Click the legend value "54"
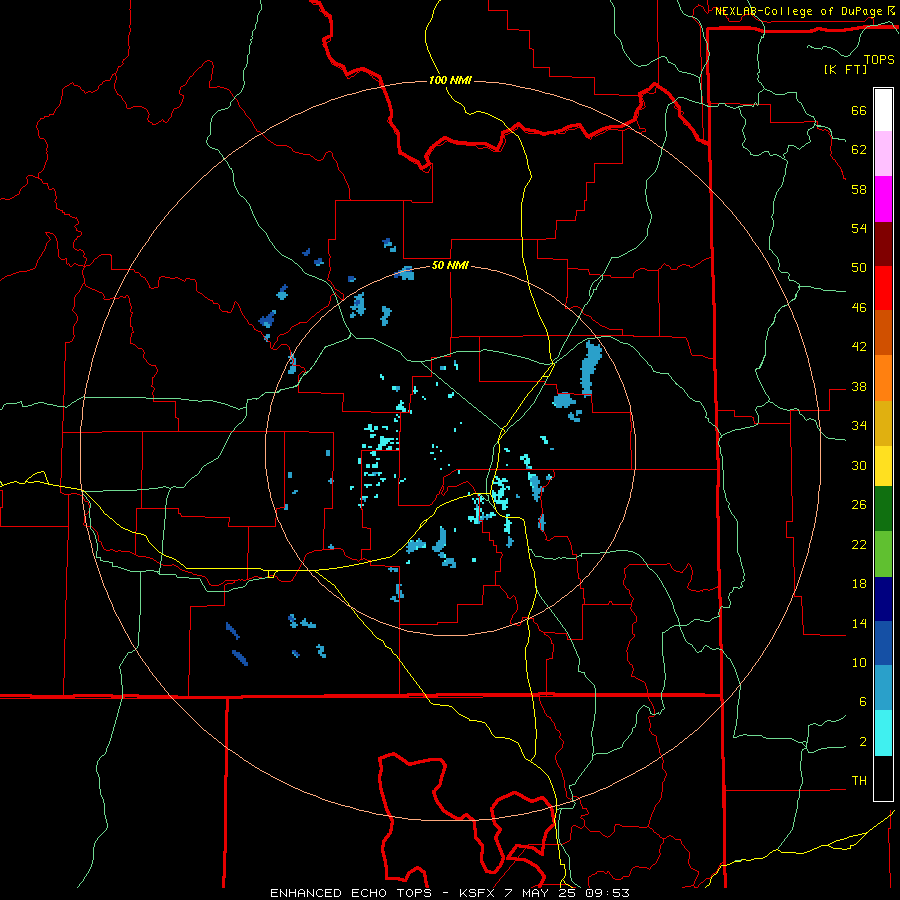This screenshot has width=900, height=900. point(859,228)
